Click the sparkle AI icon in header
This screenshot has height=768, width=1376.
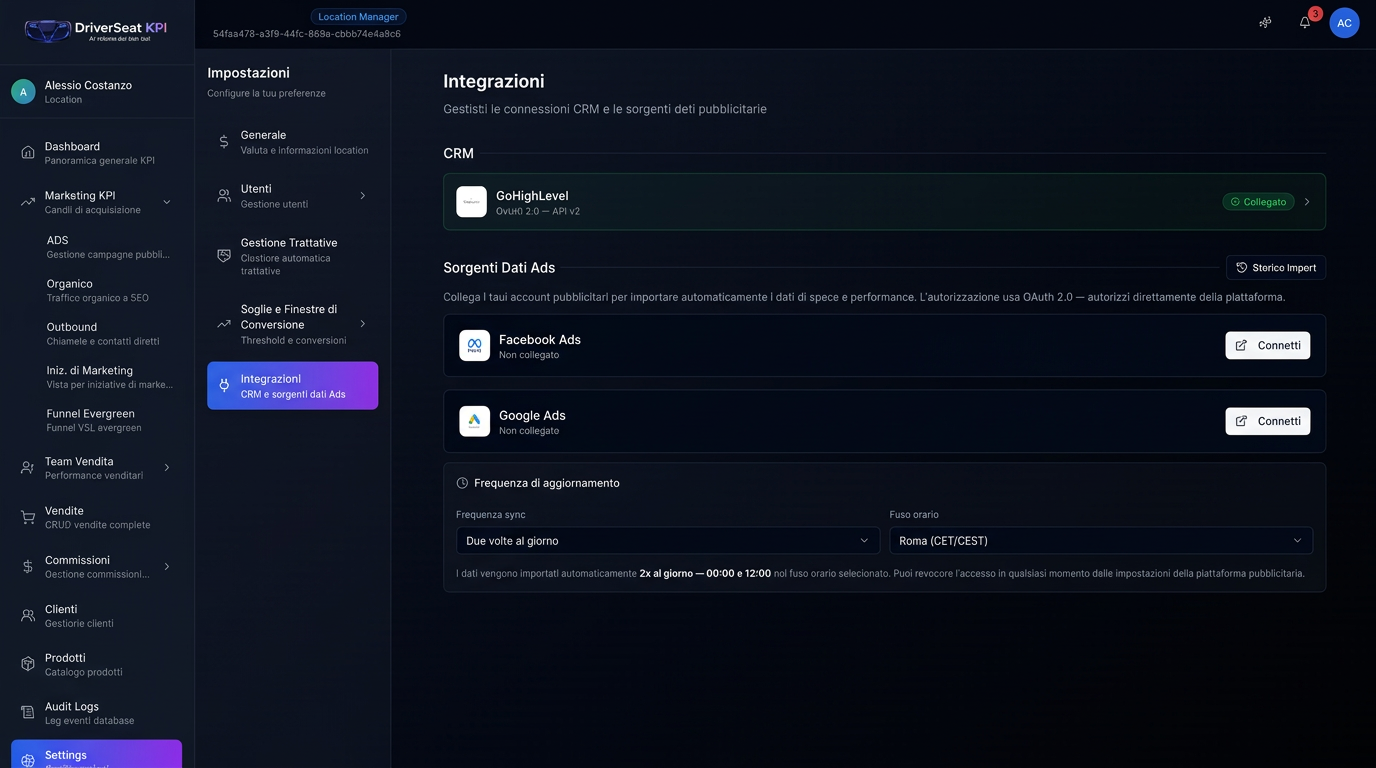[1265, 23]
